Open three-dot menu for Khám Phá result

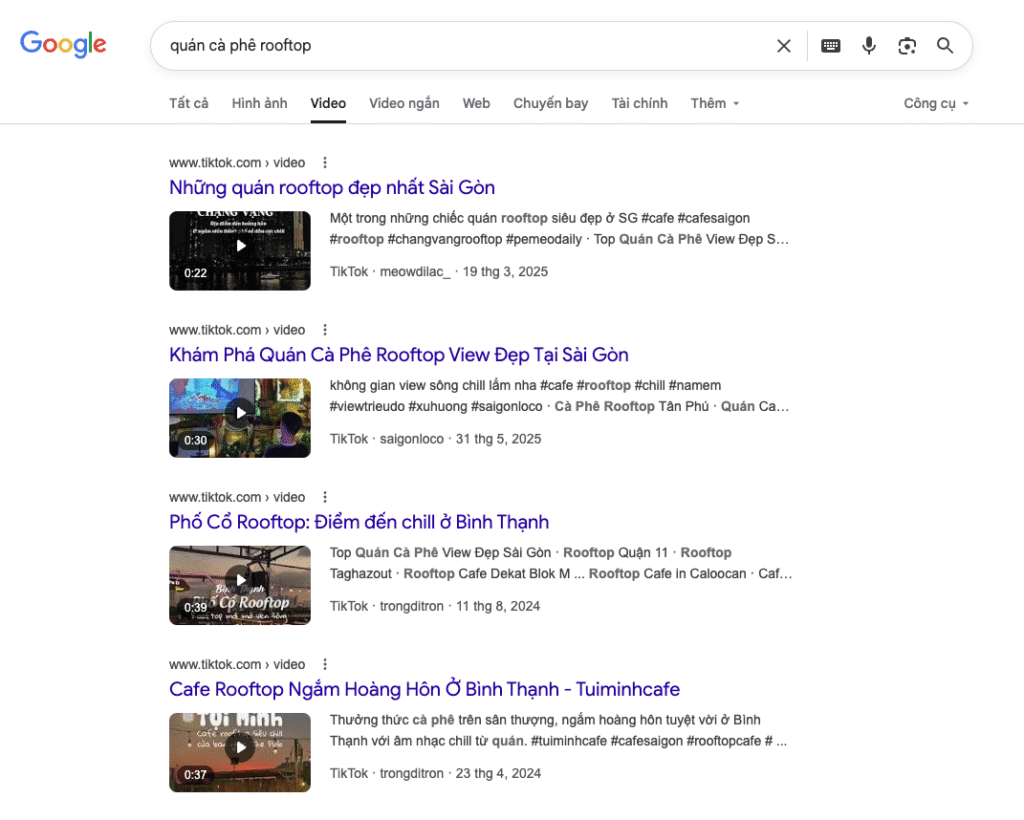(325, 330)
